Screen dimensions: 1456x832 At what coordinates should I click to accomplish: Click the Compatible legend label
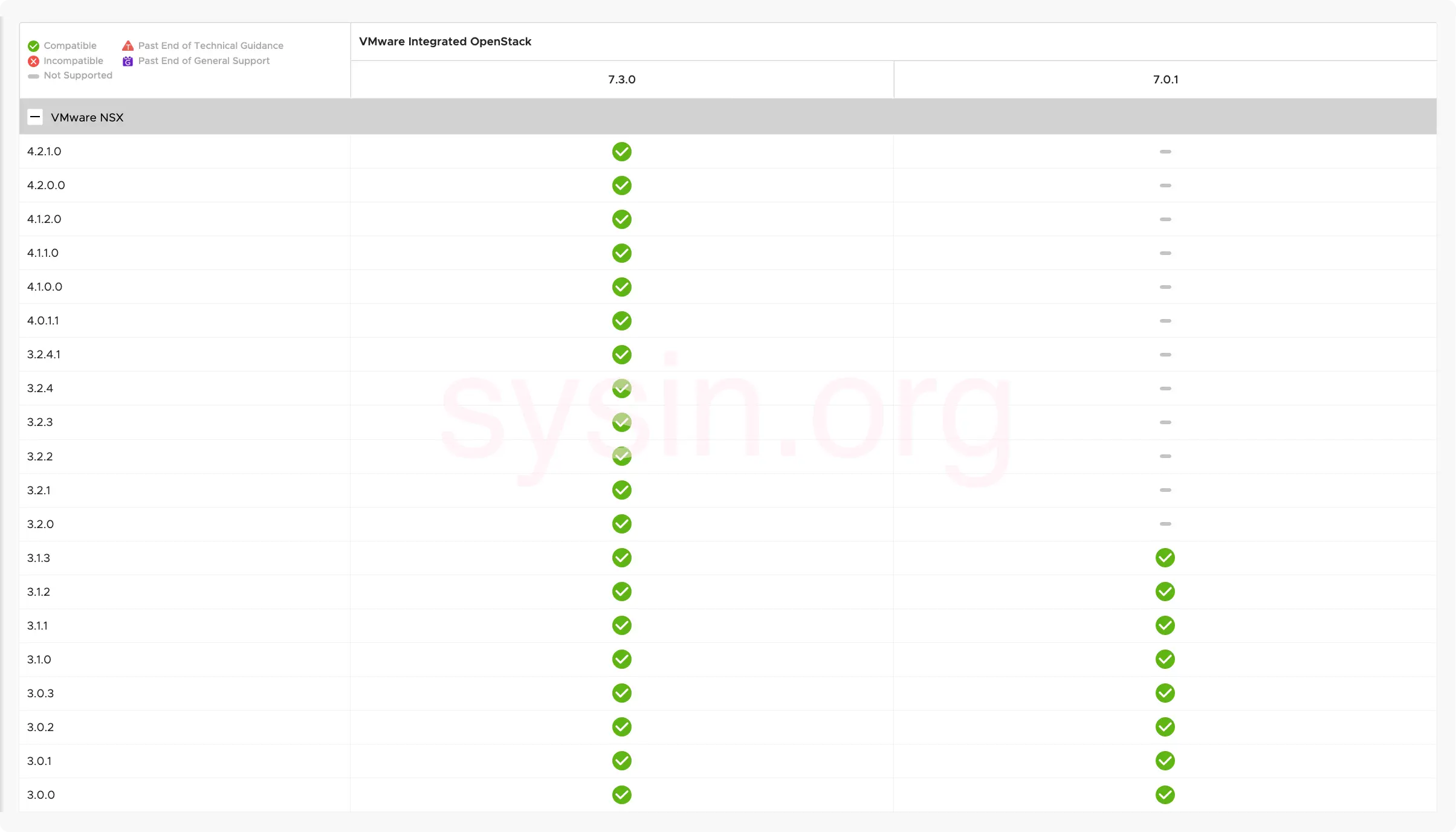70,45
